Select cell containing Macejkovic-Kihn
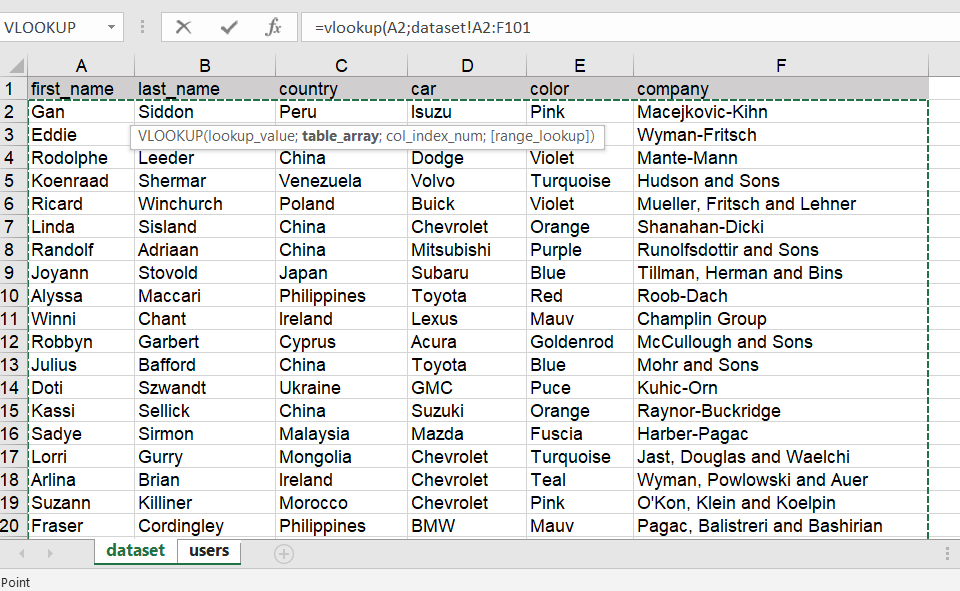Viewport: 960px width, 591px height. (781, 112)
